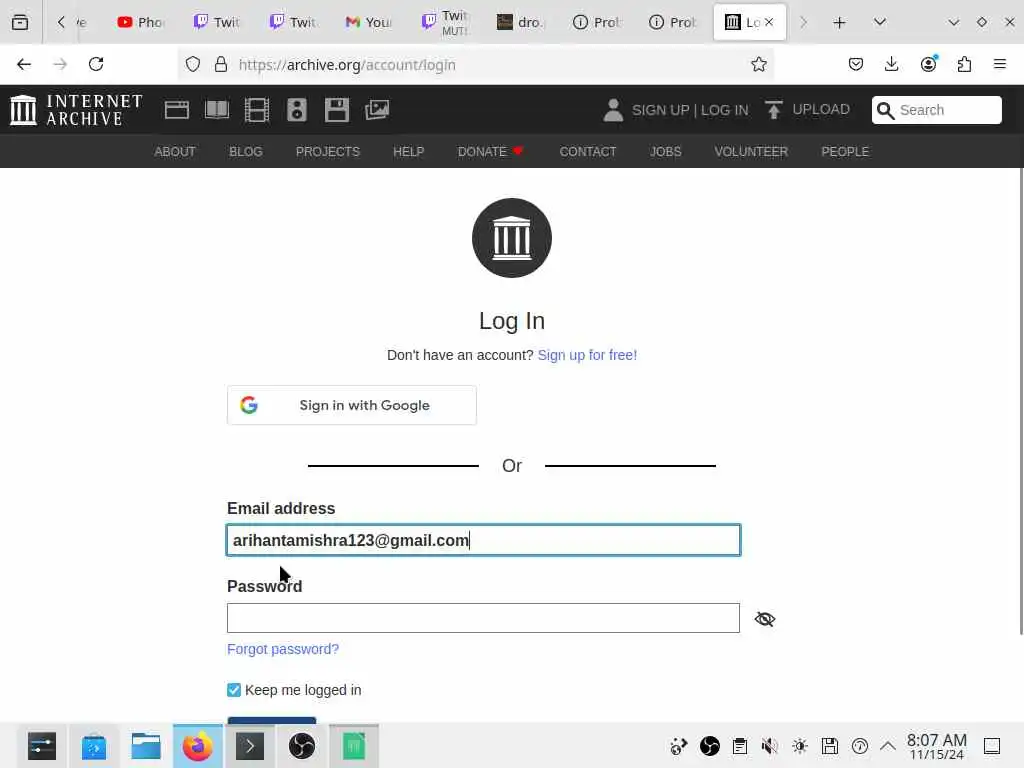1024x768 pixels.
Task: Click SIGN UP in the top bar
Action: pyautogui.click(x=660, y=110)
